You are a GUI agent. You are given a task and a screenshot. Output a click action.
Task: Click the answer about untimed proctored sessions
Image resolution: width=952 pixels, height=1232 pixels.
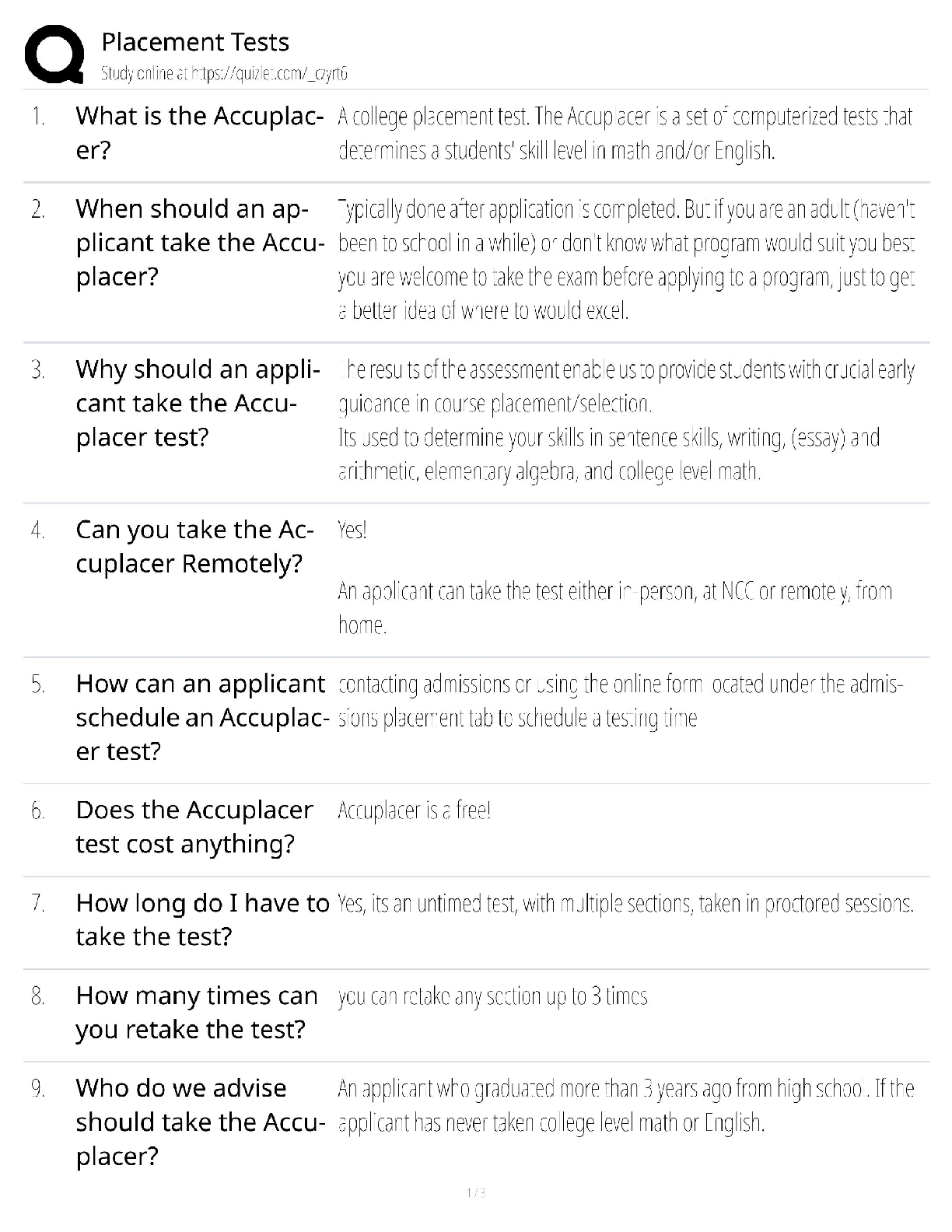click(625, 904)
